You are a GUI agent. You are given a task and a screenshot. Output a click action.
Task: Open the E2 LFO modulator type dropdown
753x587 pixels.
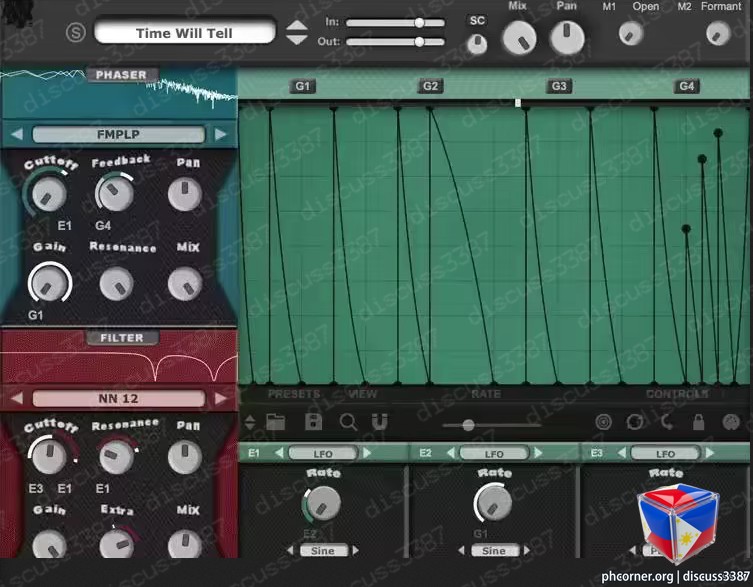click(494, 453)
